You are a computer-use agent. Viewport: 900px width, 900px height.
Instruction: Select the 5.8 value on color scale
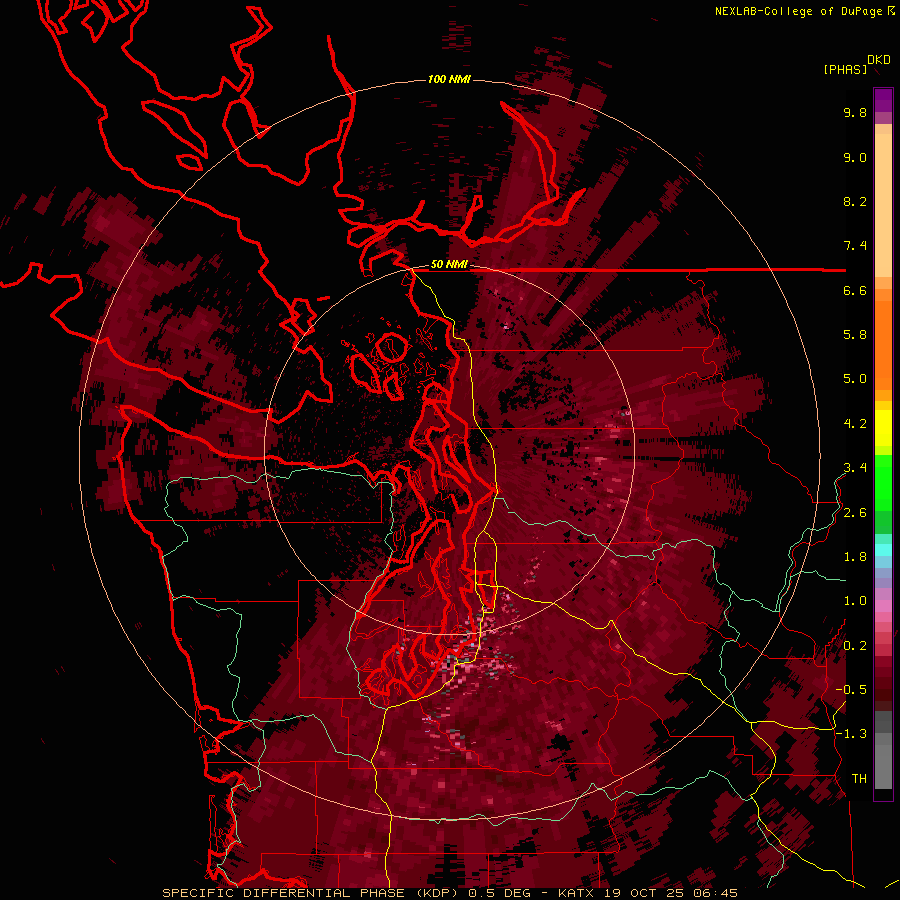tap(855, 335)
